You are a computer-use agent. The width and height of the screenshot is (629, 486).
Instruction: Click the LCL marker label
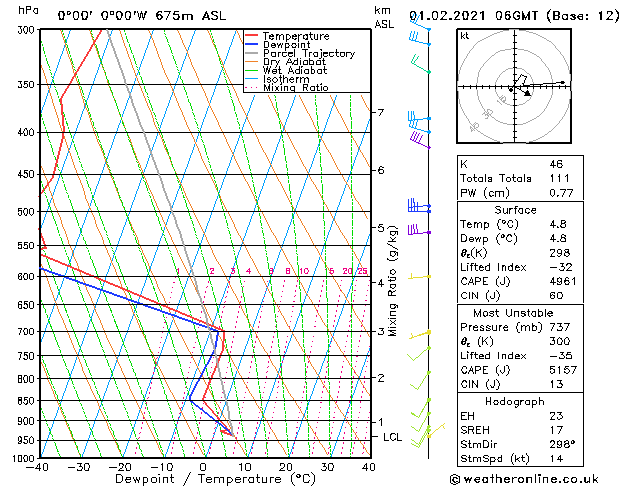392,437
